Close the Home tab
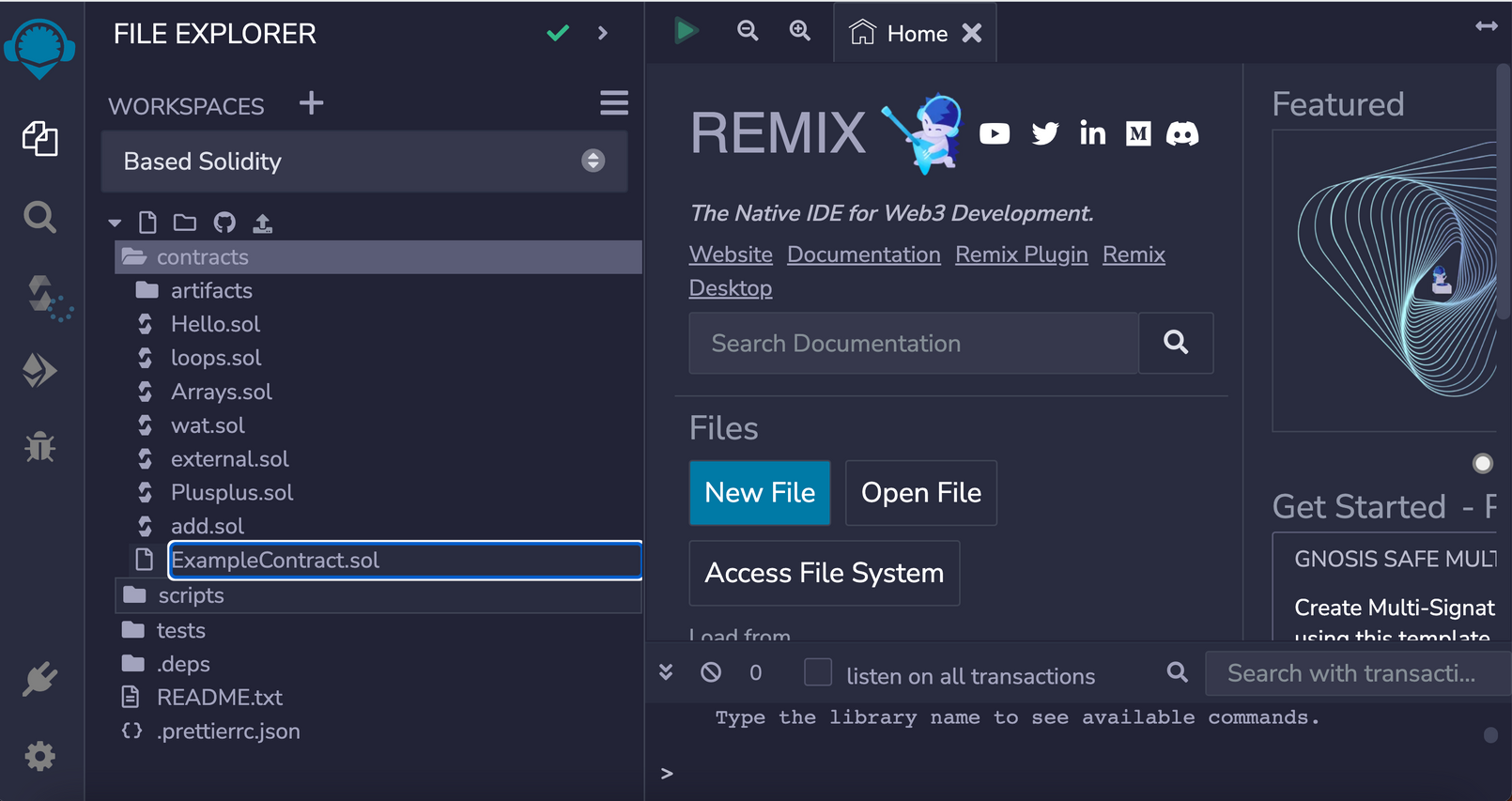1512x801 pixels. coord(972,34)
